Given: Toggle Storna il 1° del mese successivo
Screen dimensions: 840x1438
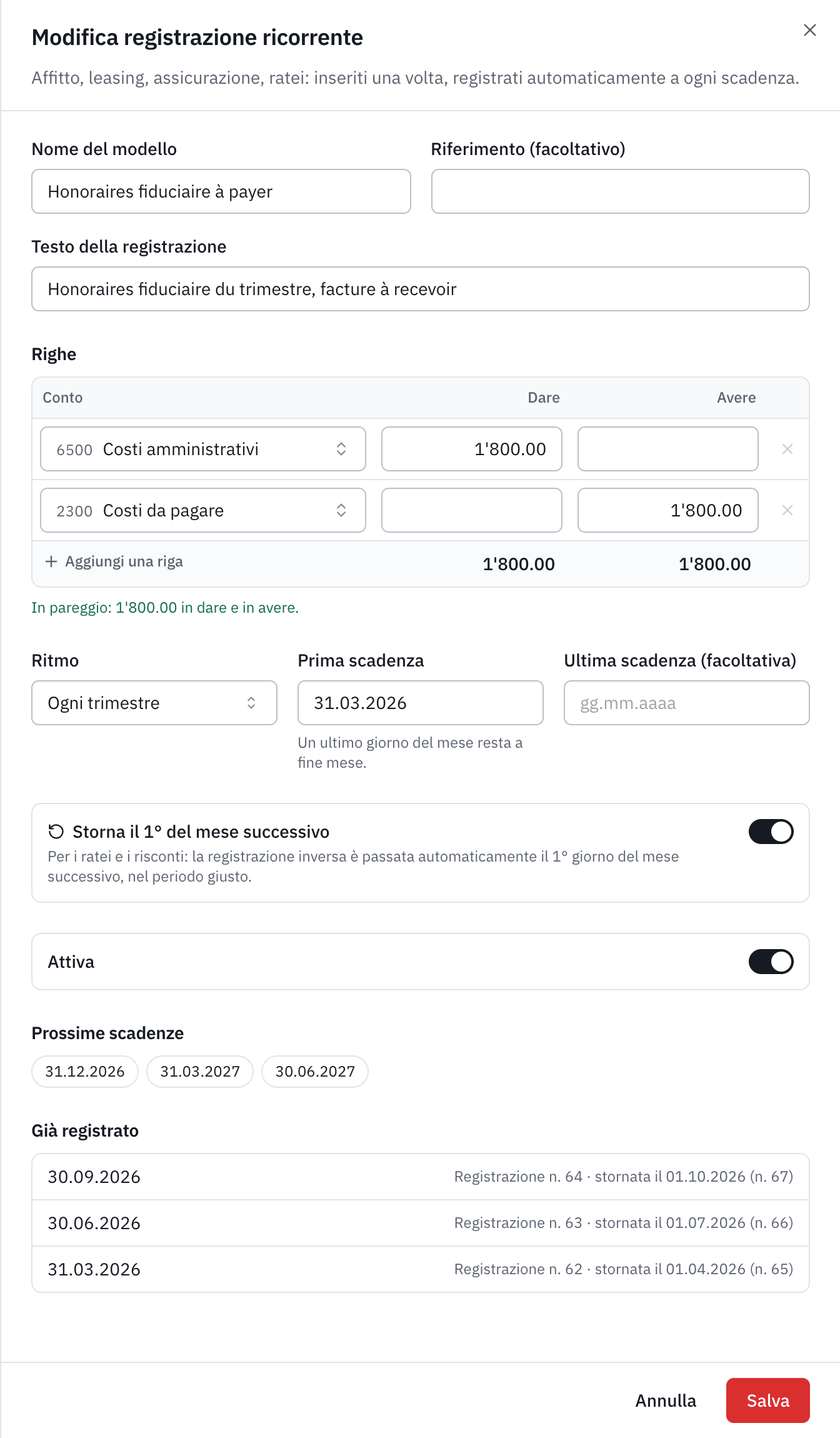Looking at the screenshot, I should pyautogui.click(x=771, y=832).
